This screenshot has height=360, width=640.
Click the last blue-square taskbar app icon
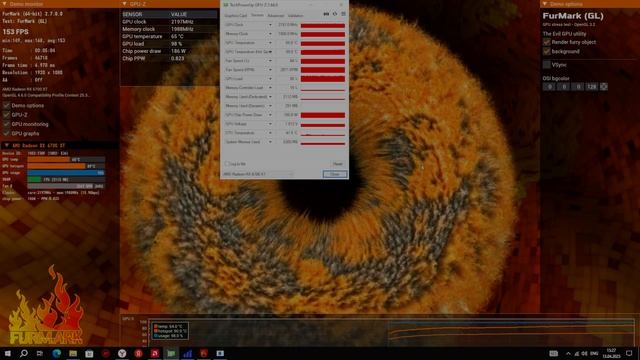tap(220, 353)
